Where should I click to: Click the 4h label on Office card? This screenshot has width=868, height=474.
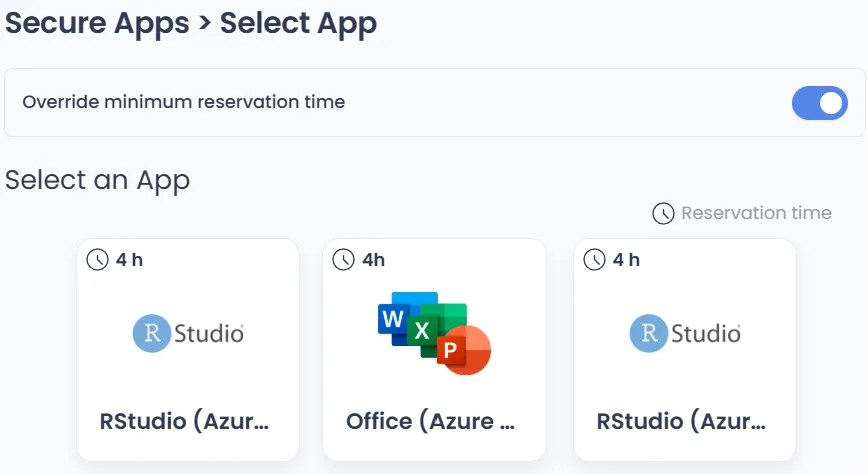coord(373,260)
